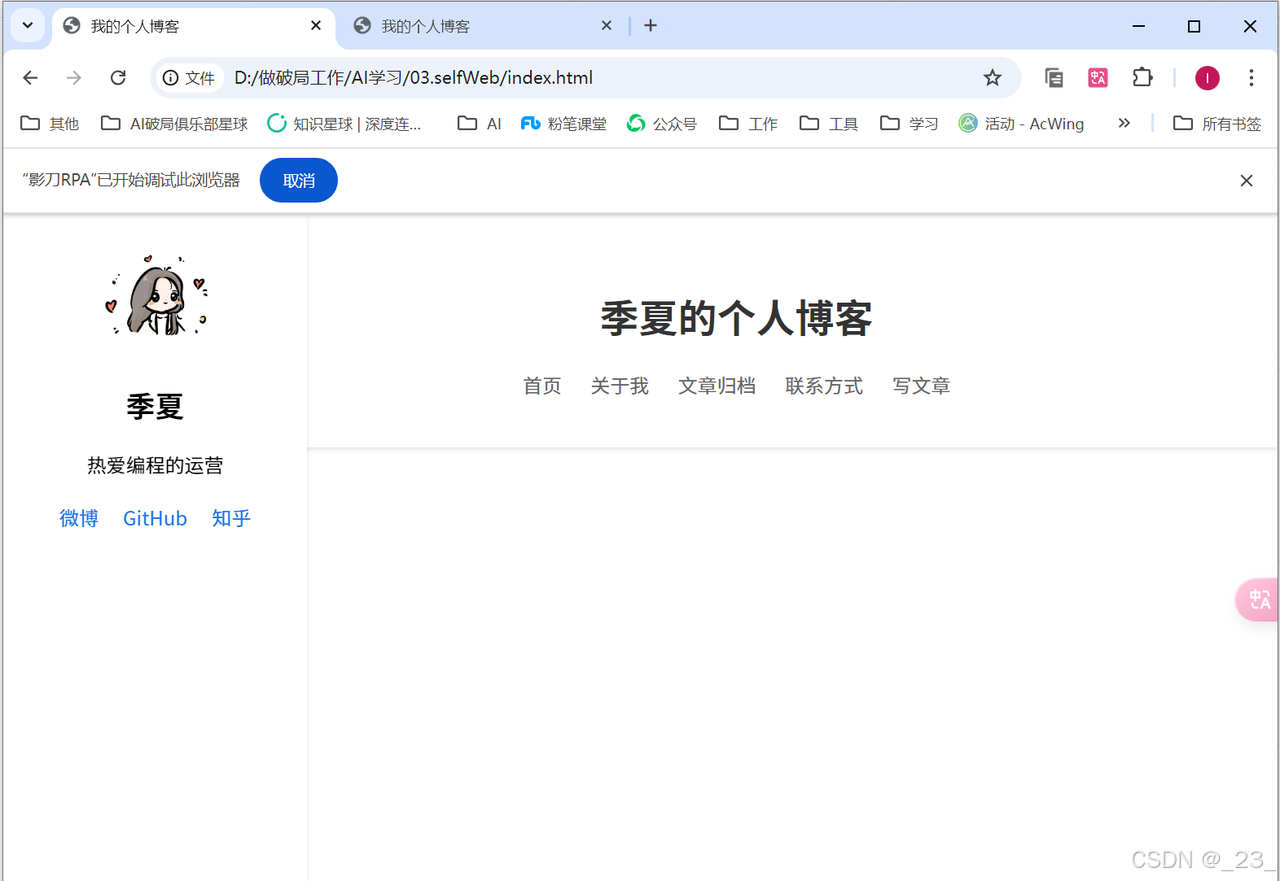
Task: Click the translate icon in the address bar
Action: (x=1097, y=77)
